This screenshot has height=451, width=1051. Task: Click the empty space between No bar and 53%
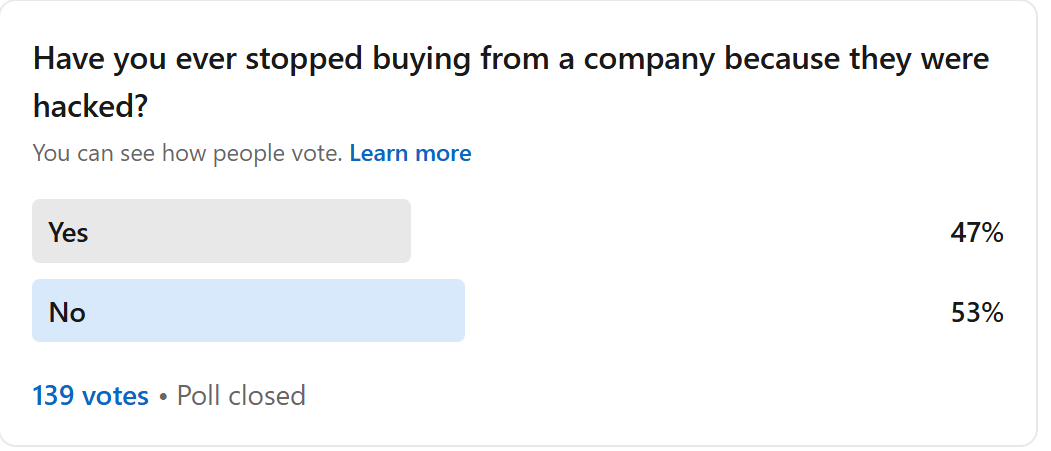704,311
